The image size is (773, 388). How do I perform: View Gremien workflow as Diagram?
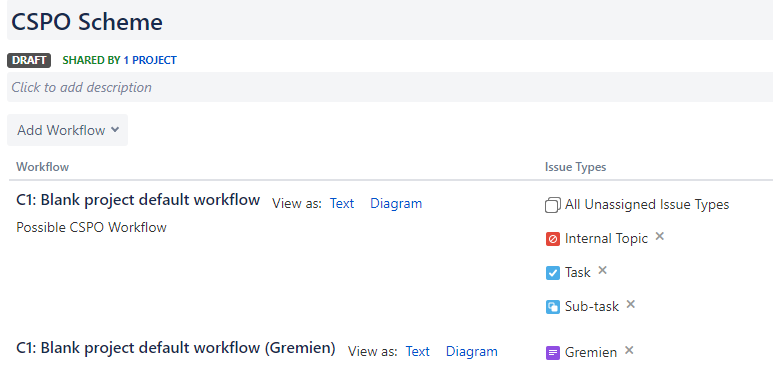pyautogui.click(x=472, y=352)
